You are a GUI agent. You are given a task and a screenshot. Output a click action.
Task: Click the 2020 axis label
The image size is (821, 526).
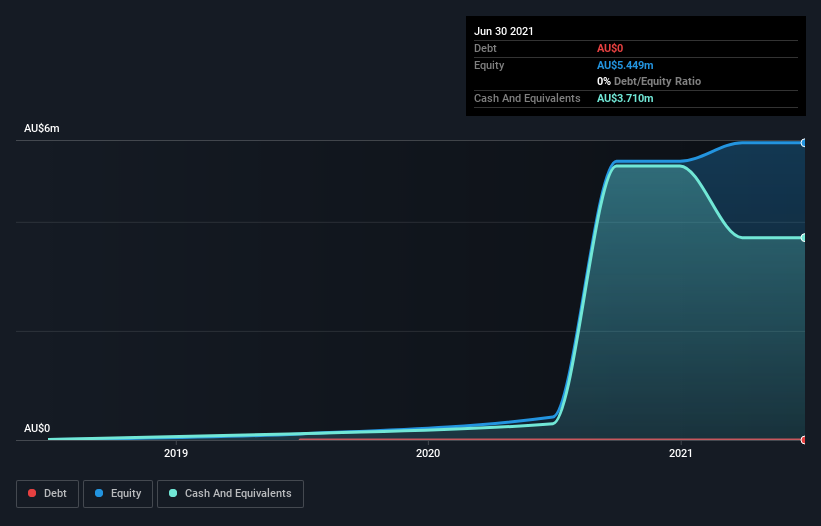(x=428, y=453)
